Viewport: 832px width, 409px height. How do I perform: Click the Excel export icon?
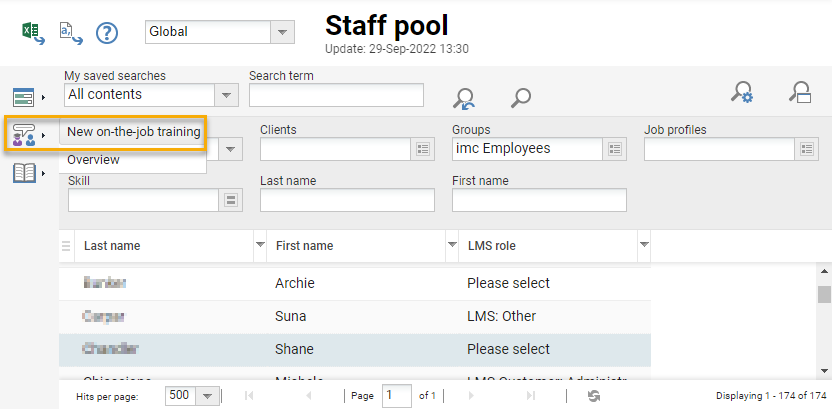(x=31, y=32)
